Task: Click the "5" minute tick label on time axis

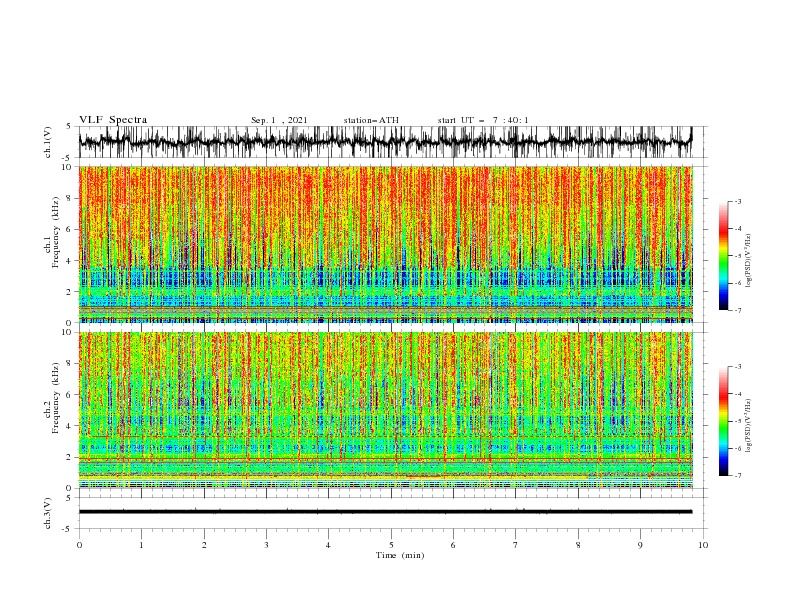Action: pos(391,545)
